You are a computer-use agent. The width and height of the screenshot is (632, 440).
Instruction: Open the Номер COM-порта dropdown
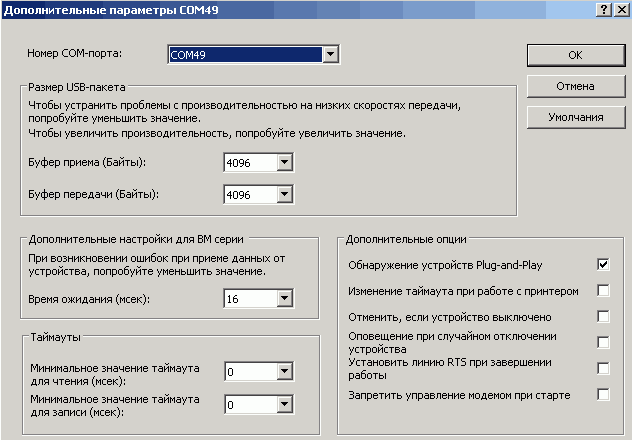[x=329, y=55]
